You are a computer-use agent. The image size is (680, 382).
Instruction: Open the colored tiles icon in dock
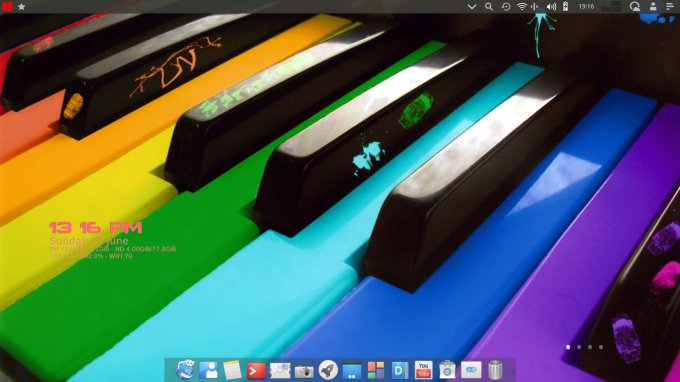click(376, 371)
